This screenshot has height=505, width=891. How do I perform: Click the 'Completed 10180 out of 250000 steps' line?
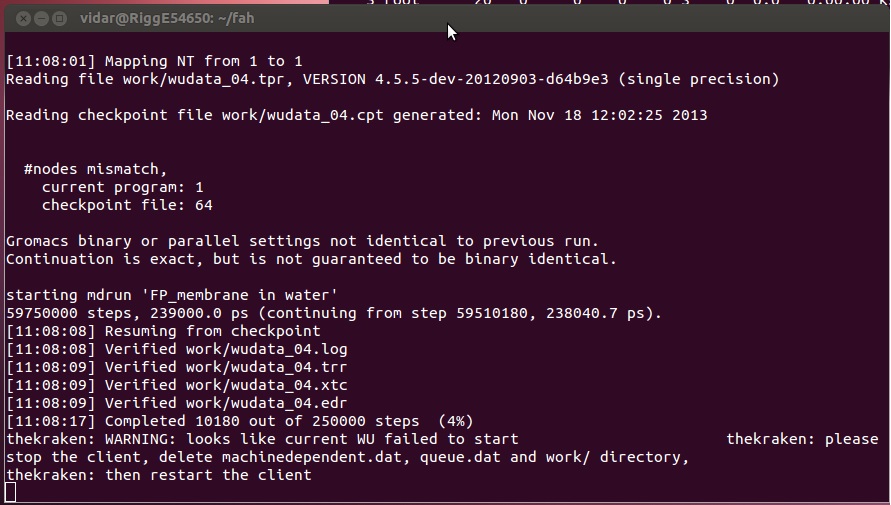click(240, 421)
